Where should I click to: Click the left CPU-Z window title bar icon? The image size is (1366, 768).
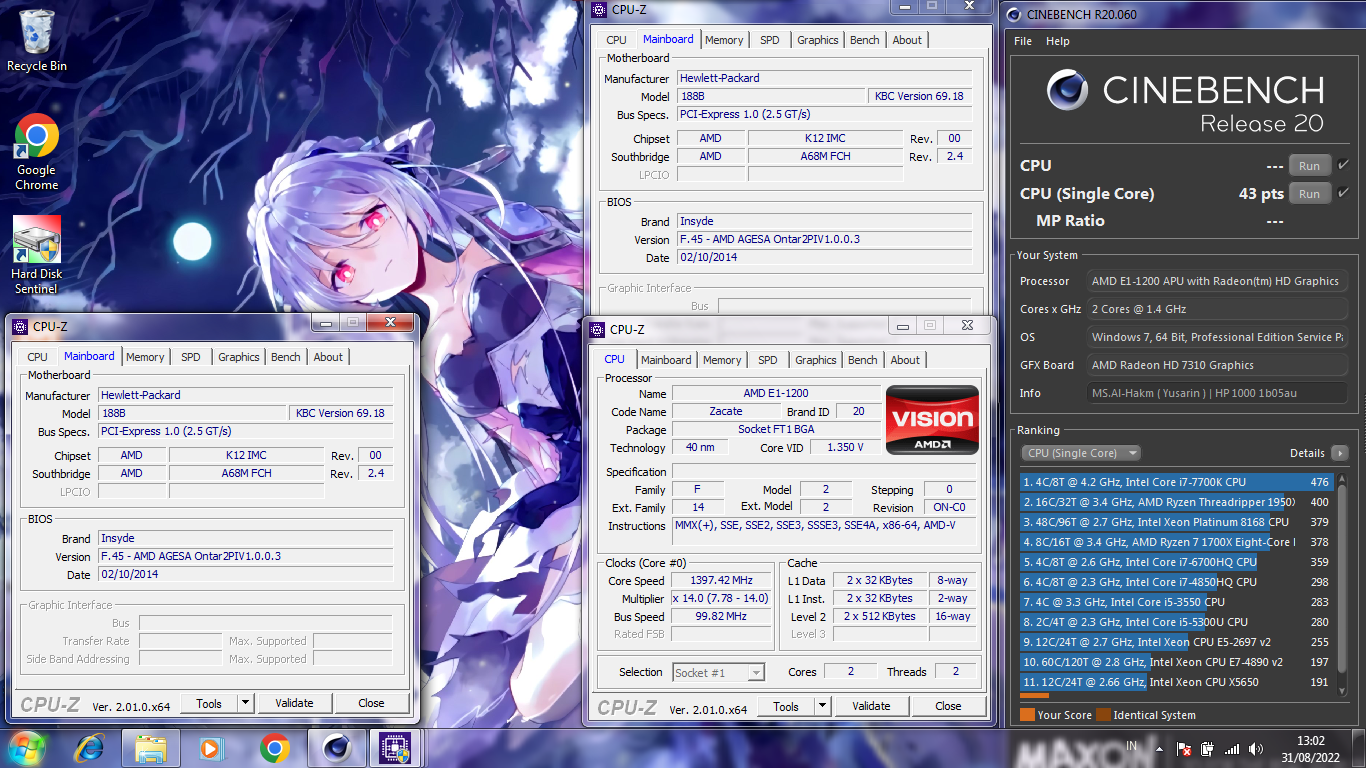(20, 326)
